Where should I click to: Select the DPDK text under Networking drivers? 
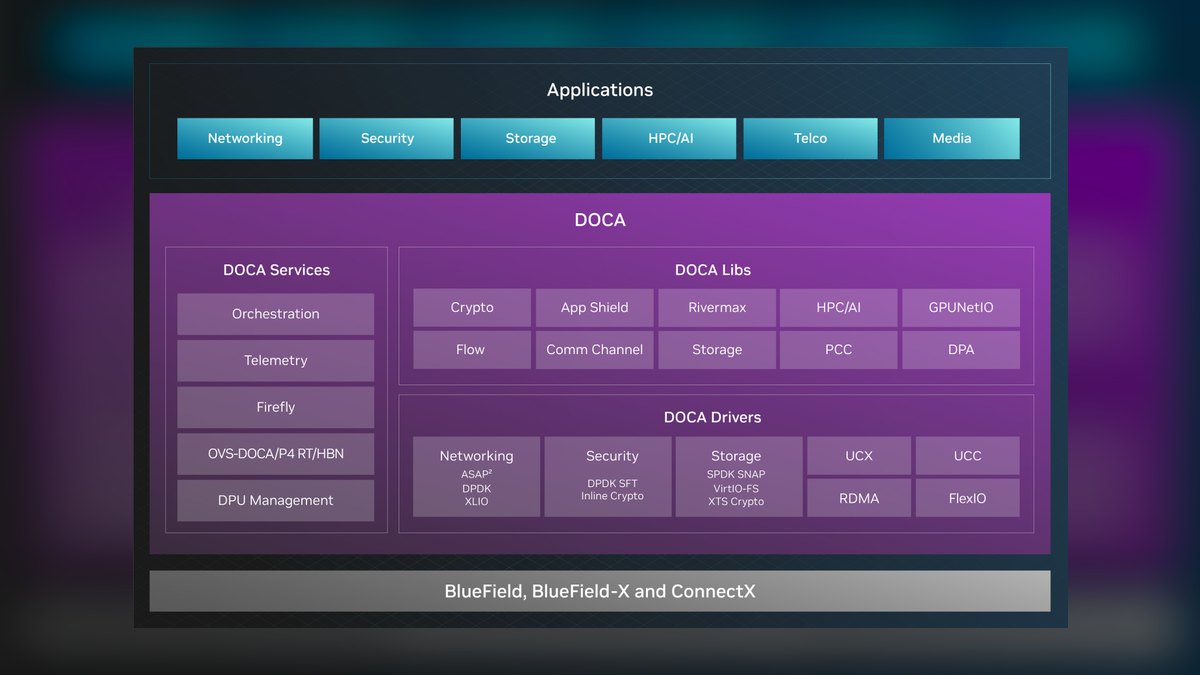point(477,489)
